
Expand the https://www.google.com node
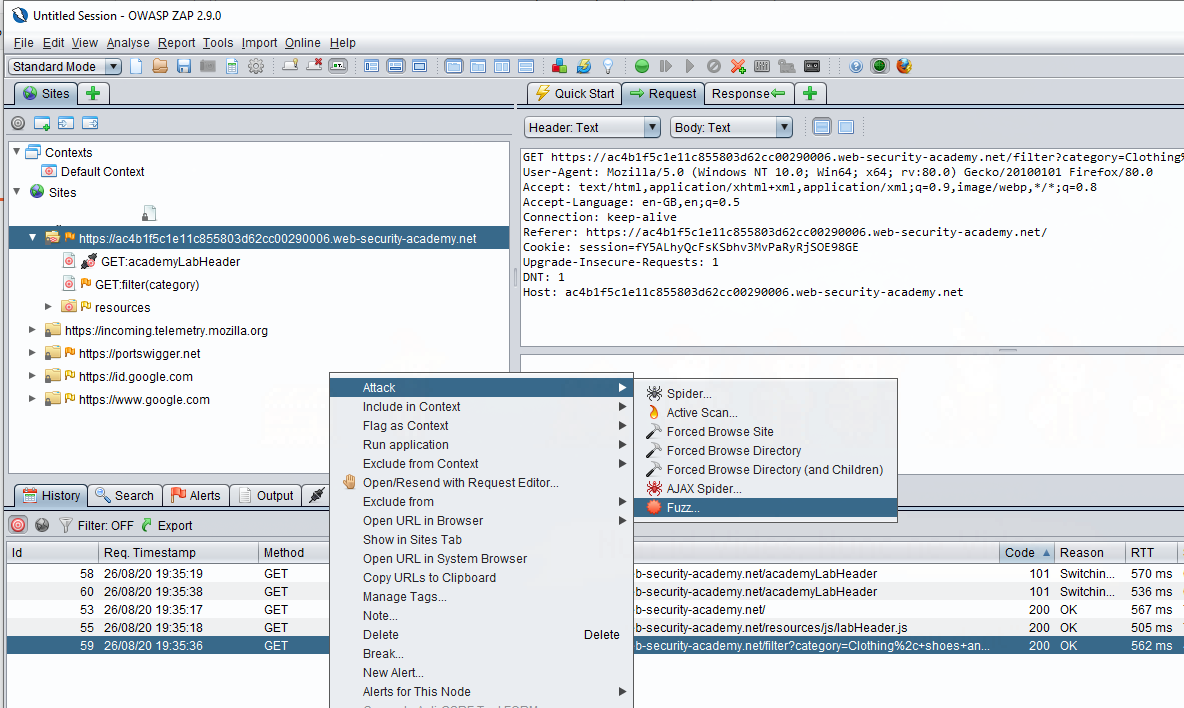coord(32,399)
